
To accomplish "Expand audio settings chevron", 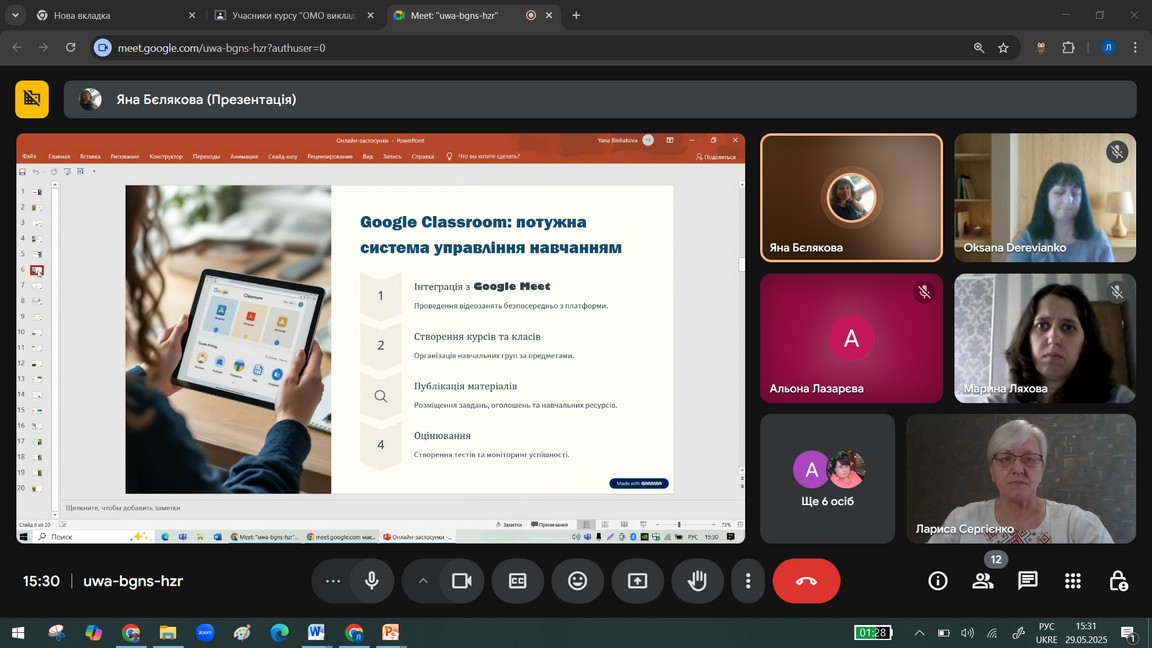I will pos(422,580).
